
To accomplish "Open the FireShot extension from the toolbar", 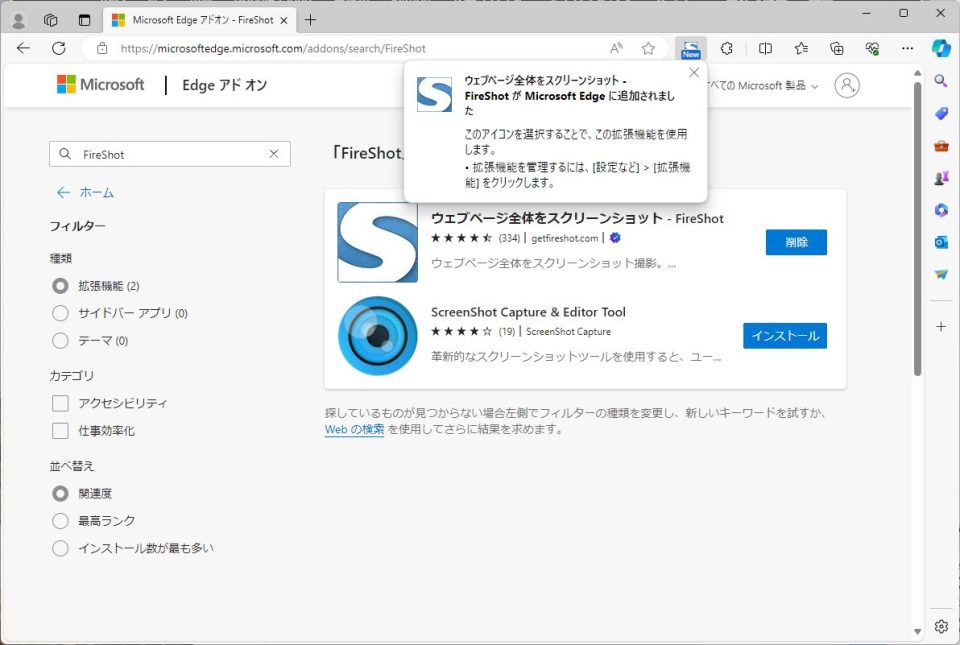I will (x=691, y=47).
